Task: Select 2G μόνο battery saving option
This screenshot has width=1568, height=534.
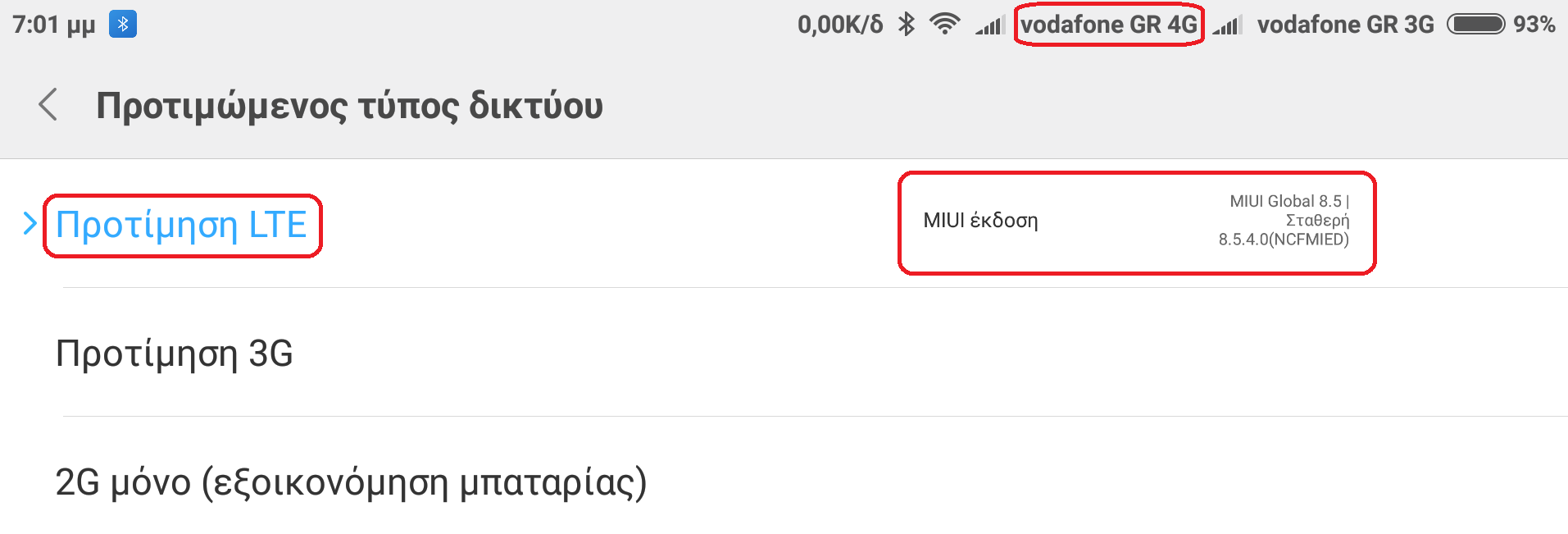Action: pos(351,482)
